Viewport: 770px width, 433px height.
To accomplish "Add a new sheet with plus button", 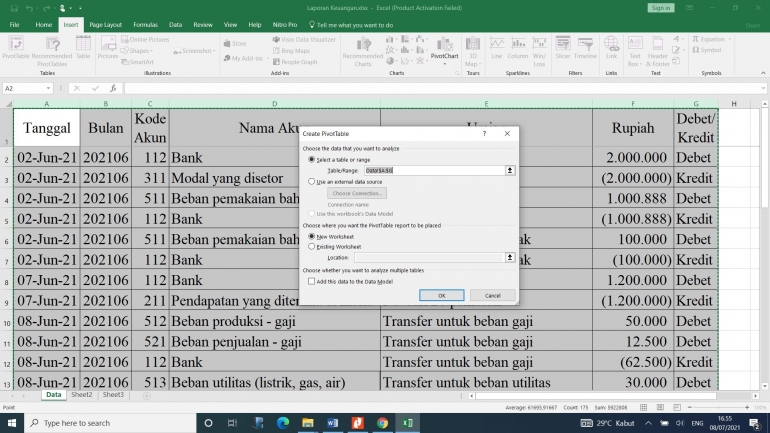I will click(x=146, y=396).
